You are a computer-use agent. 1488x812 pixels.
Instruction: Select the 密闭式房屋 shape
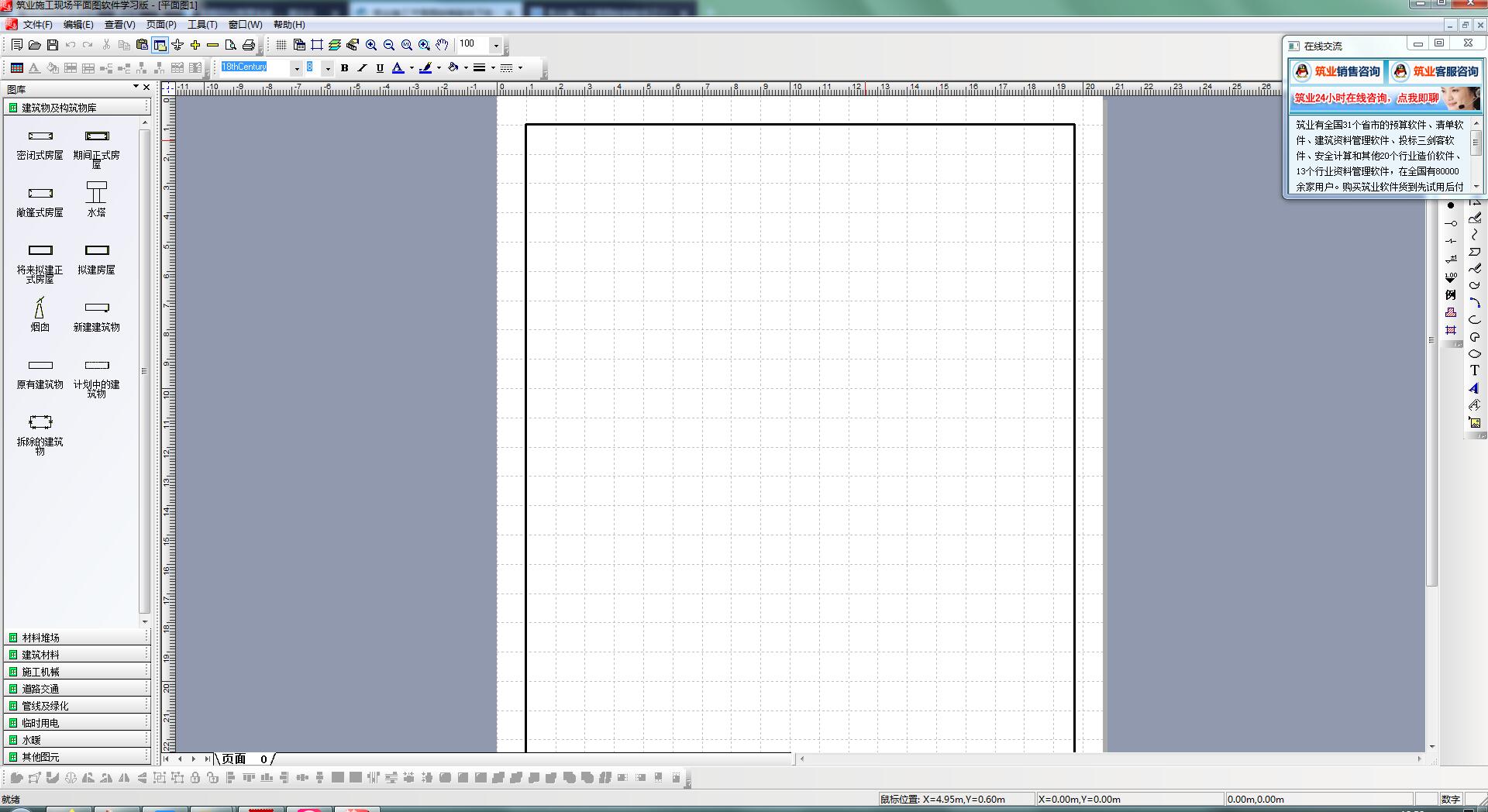pyautogui.click(x=40, y=145)
